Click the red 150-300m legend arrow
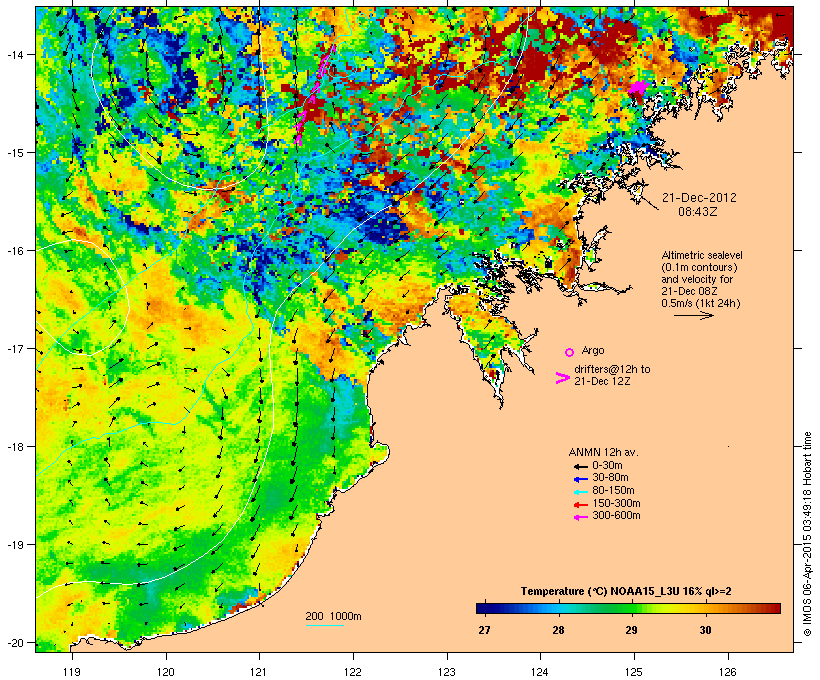This screenshot has height=680, width=820. (581, 505)
